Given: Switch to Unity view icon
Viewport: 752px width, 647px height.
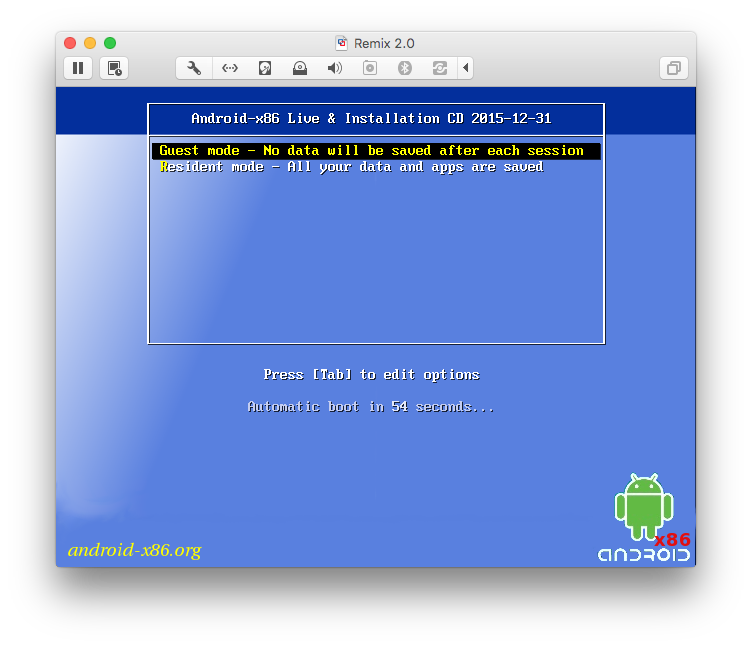Looking at the screenshot, I should click(674, 68).
